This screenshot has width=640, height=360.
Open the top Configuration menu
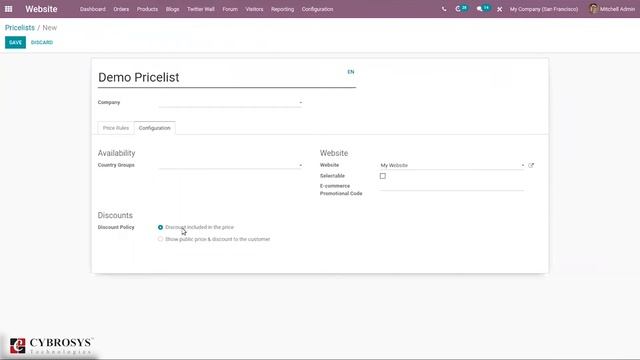[x=317, y=9]
